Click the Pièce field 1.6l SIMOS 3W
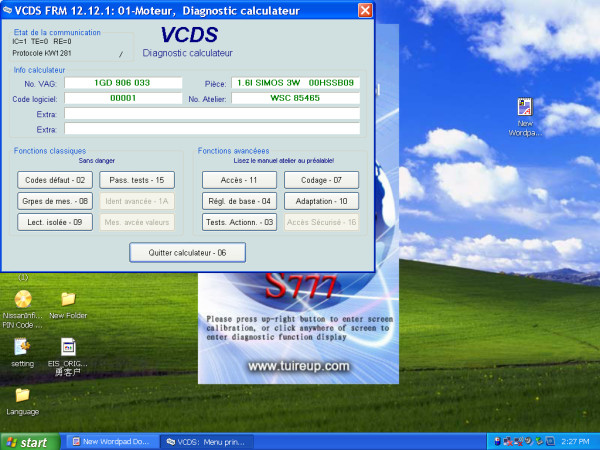The height and width of the screenshot is (450, 600). tap(295, 83)
